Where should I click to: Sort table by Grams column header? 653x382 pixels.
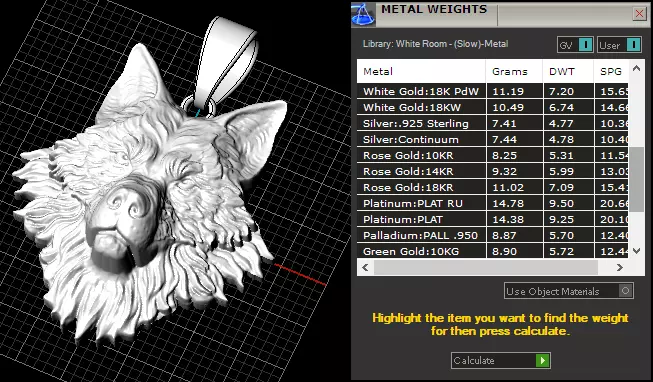click(x=514, y=71)
